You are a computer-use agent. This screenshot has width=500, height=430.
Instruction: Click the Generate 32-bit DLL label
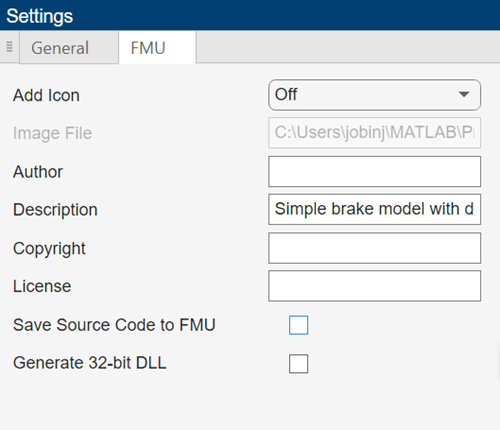[x=90, y=363]
